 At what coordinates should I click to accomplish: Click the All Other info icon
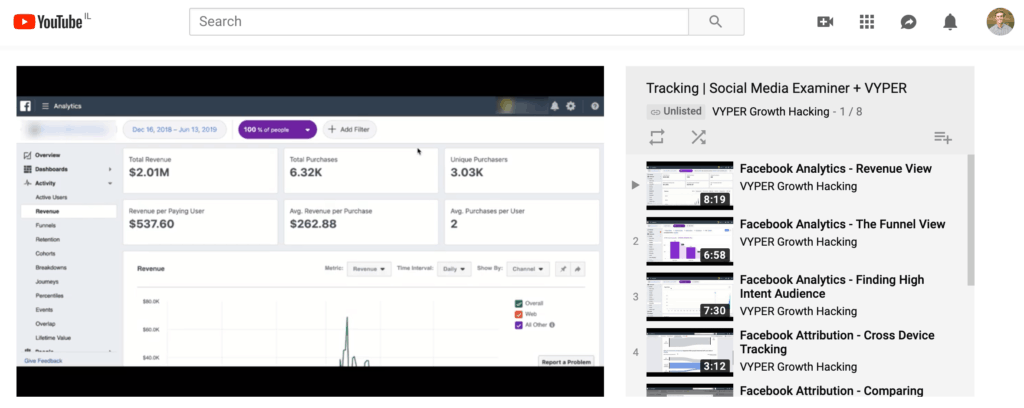(x=552, y=324)
